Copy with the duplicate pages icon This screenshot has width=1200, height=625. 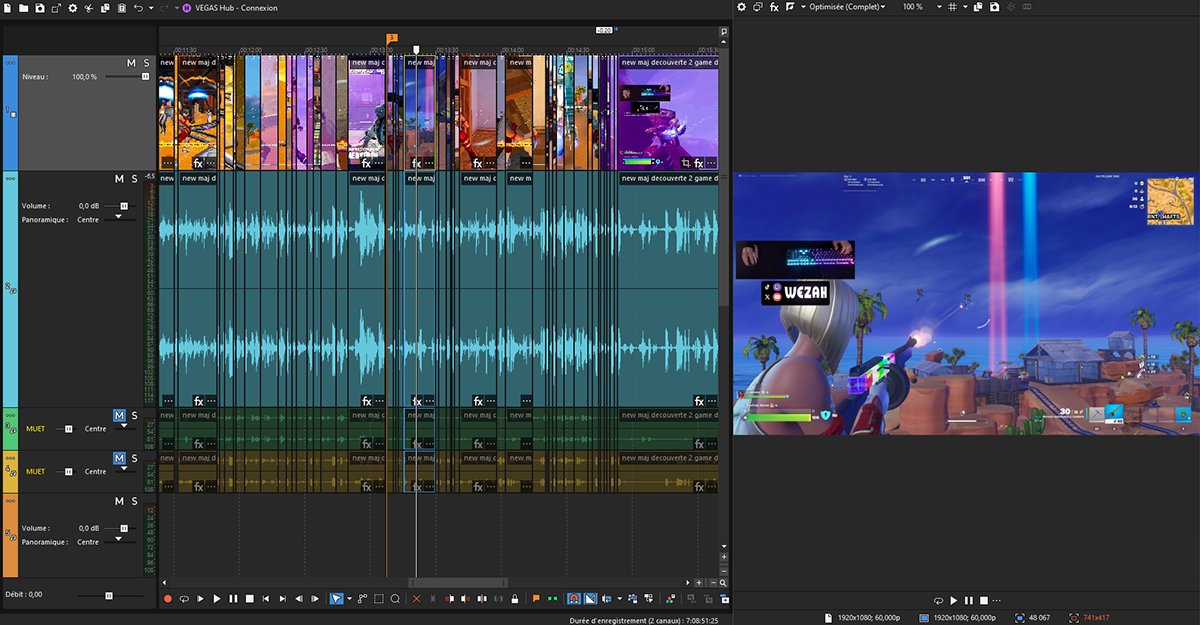(105, 7)
